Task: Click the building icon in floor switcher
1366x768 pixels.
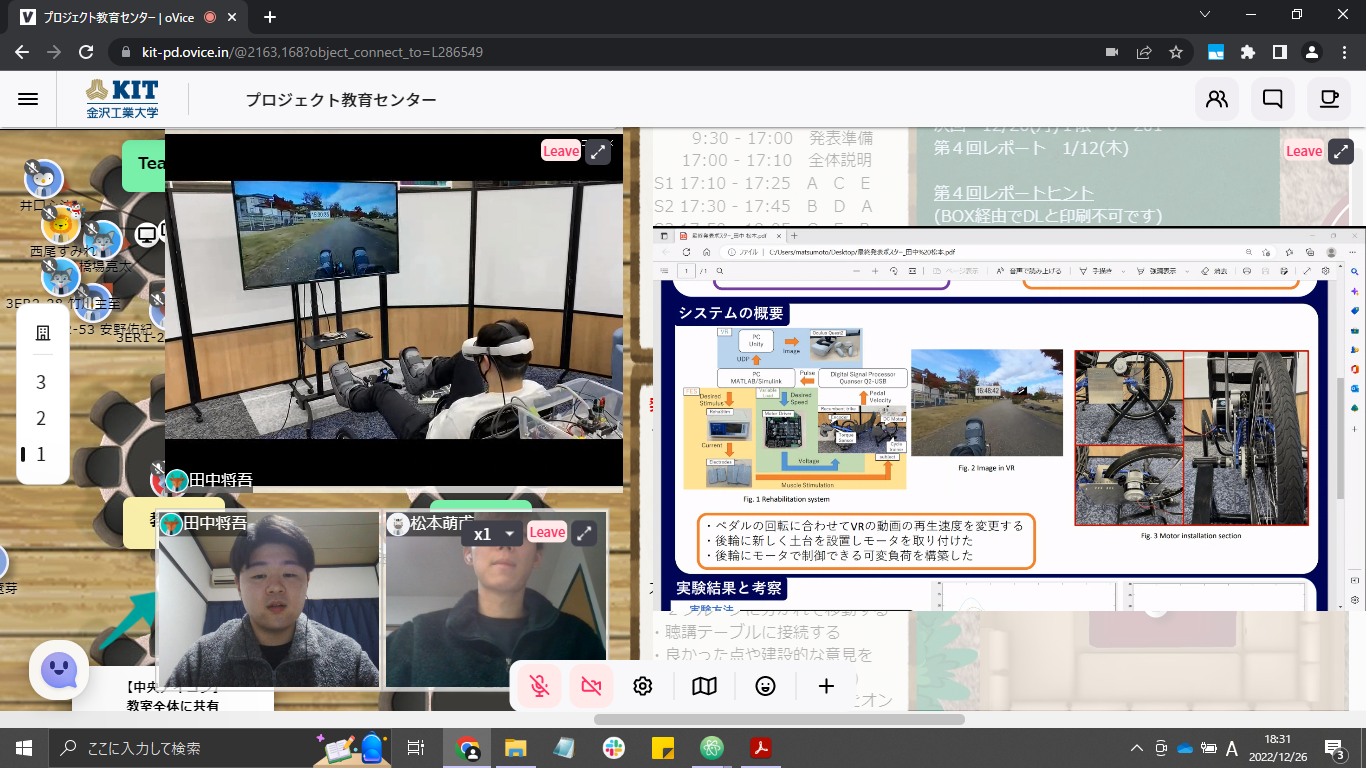Action: pyautogui.click(x=43, y=333)
